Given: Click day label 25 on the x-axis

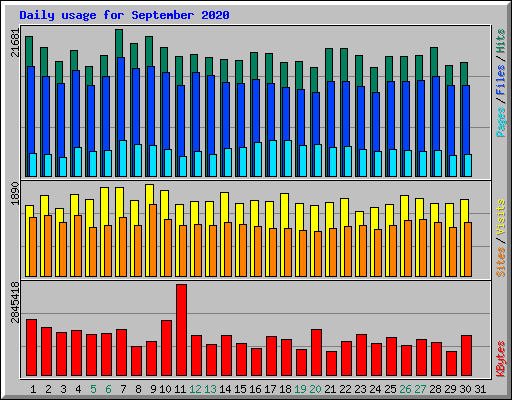Looking at the screenshot, I should coord(390,389).
